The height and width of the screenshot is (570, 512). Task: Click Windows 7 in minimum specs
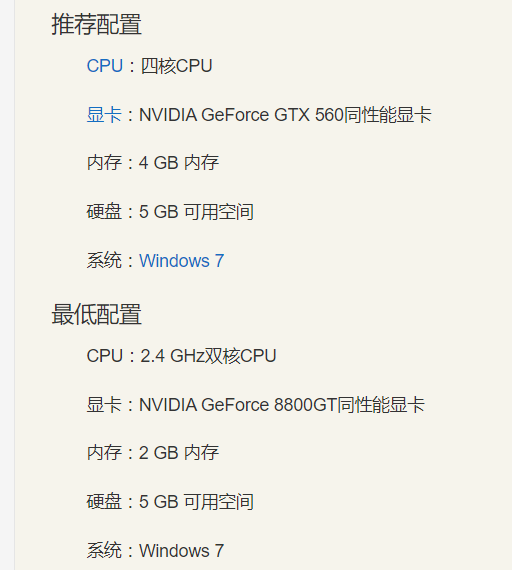[181, 551]
